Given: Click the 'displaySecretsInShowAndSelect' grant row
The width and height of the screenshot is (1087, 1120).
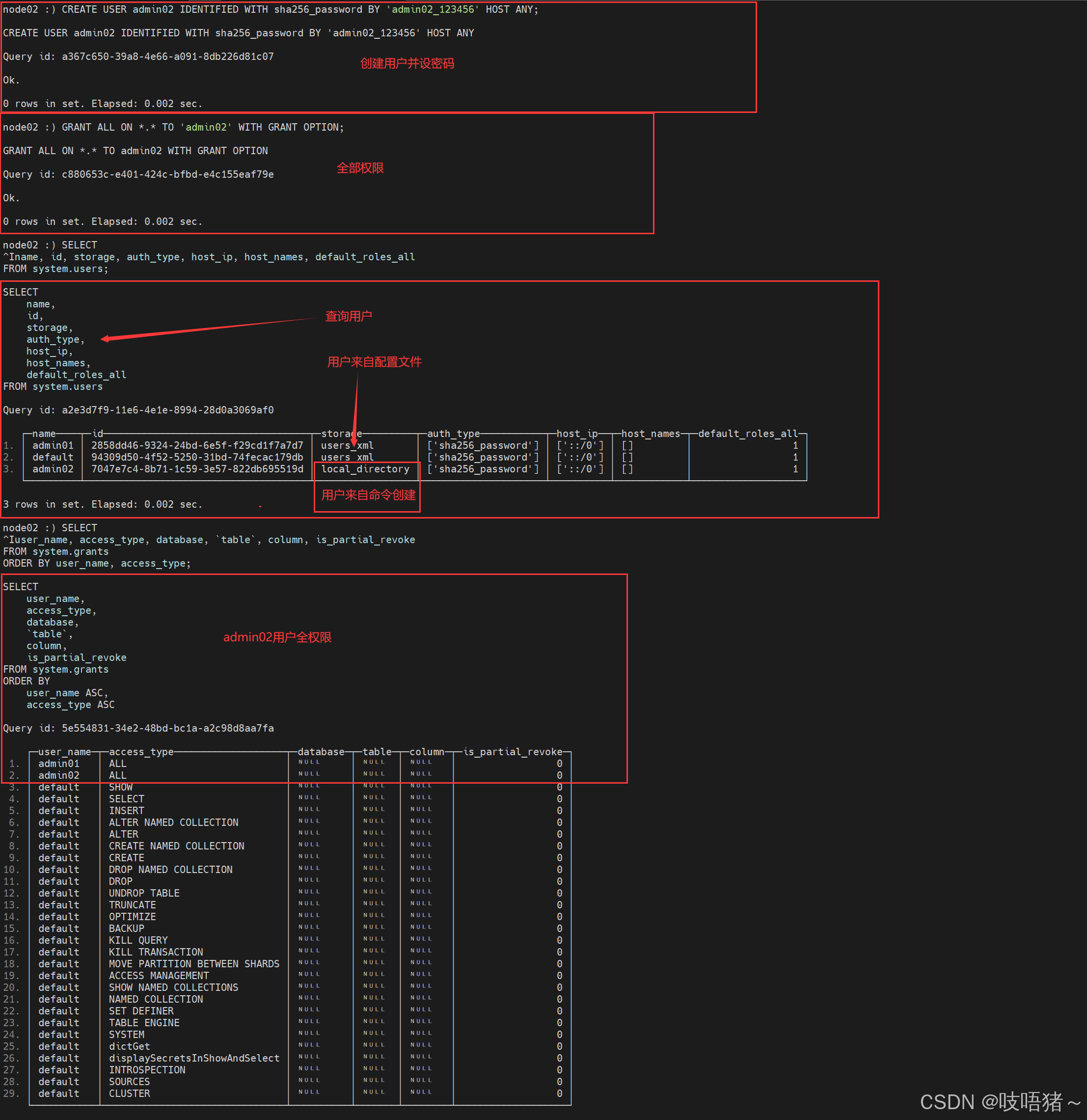Looking at the screenshot, I should pyautogui.click(x=194, y=1058).
